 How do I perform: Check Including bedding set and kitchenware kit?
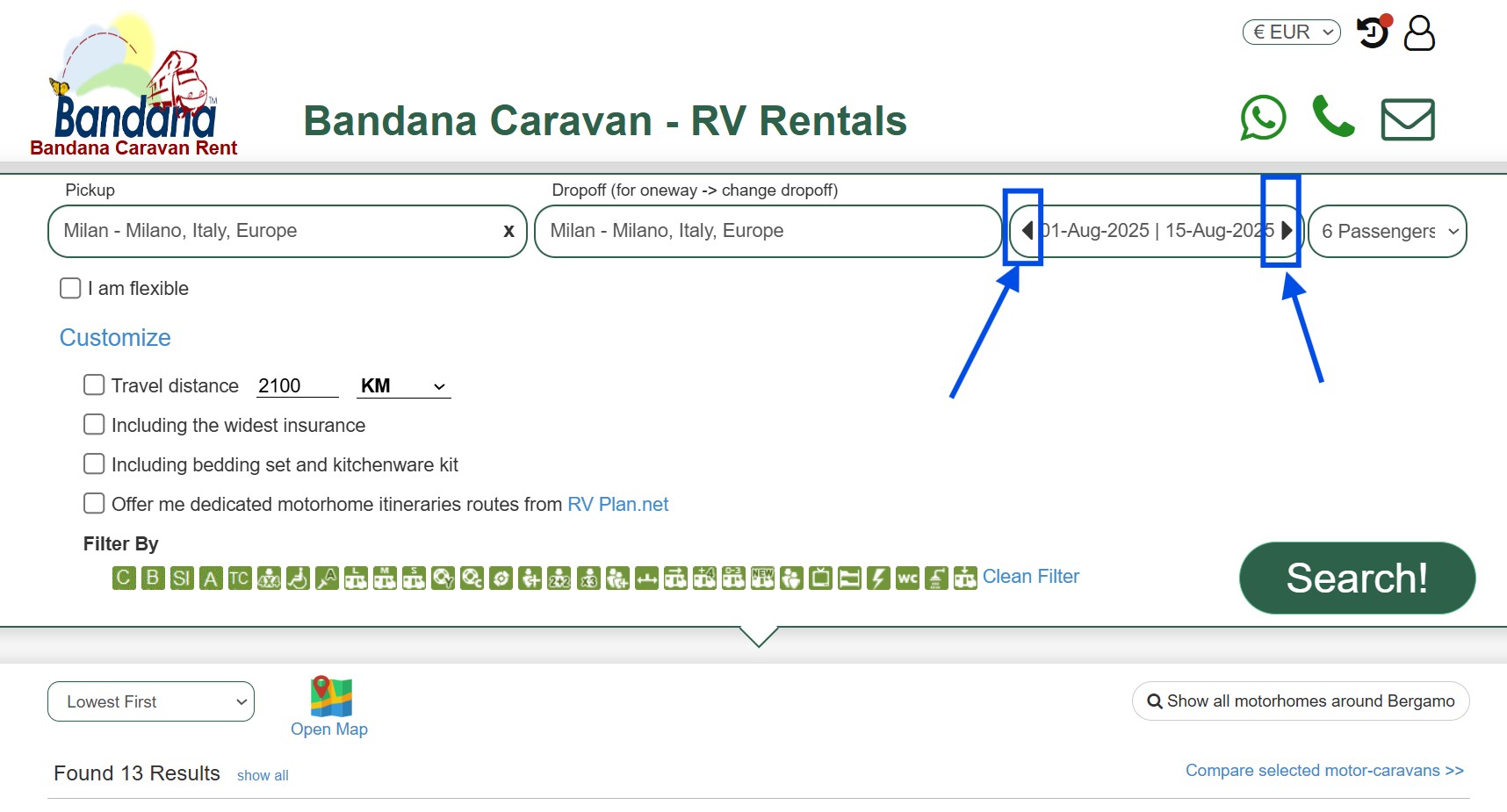tap(94, 463)
